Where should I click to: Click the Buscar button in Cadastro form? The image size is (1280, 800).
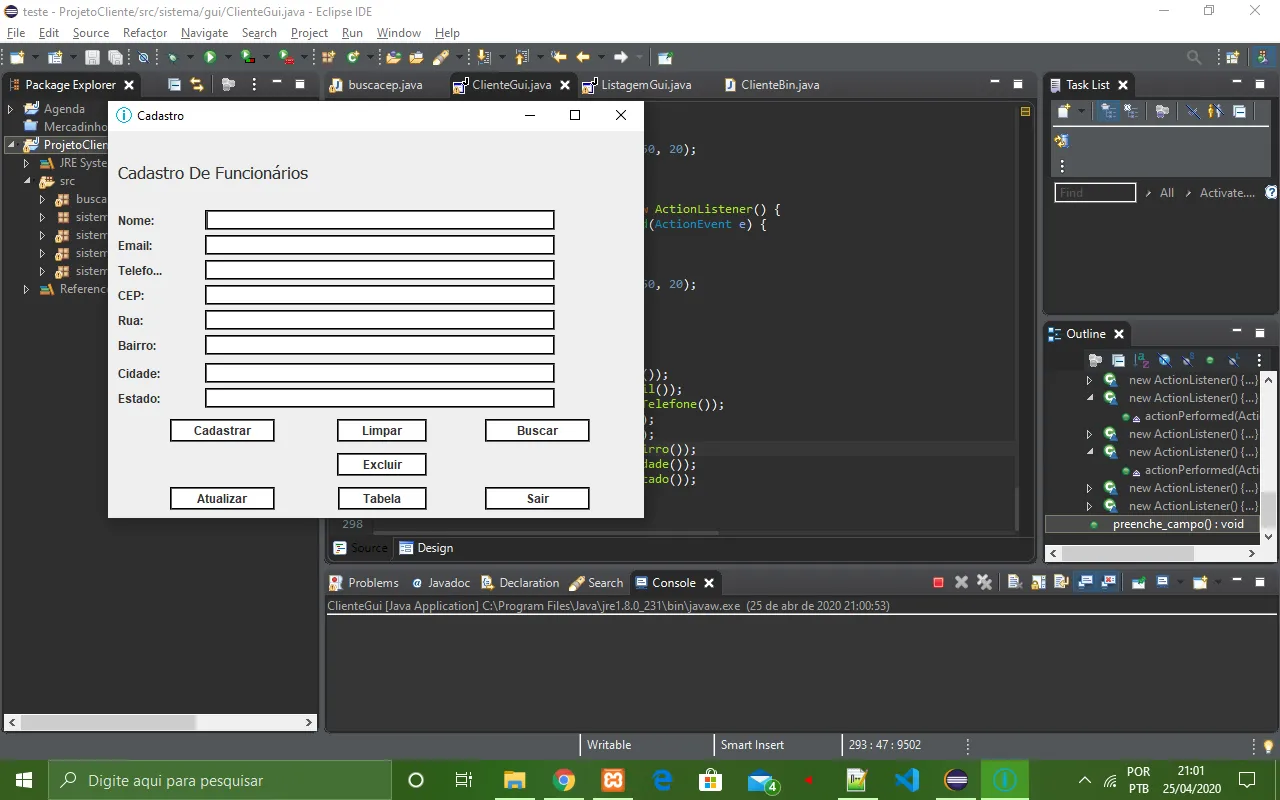click(x=537, y=431)
